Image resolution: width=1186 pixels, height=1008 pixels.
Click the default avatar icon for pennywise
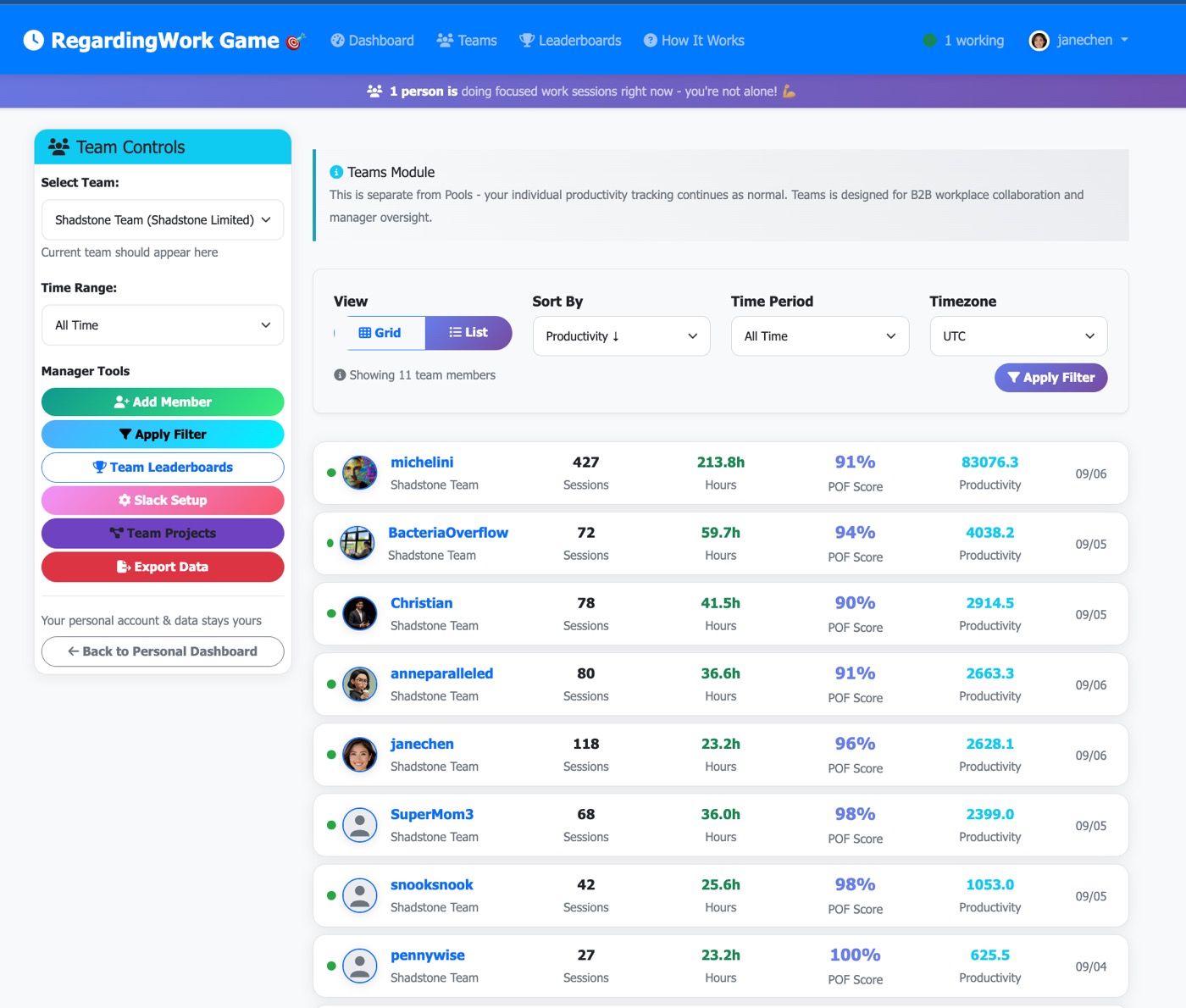[359, 966]
